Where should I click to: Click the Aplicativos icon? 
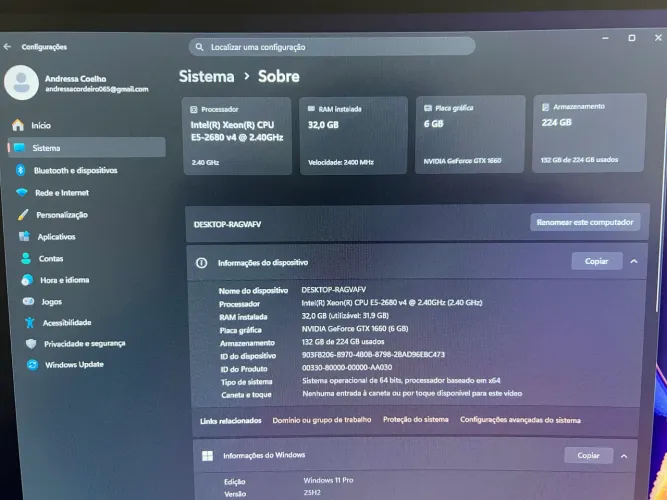coord(24,236)
